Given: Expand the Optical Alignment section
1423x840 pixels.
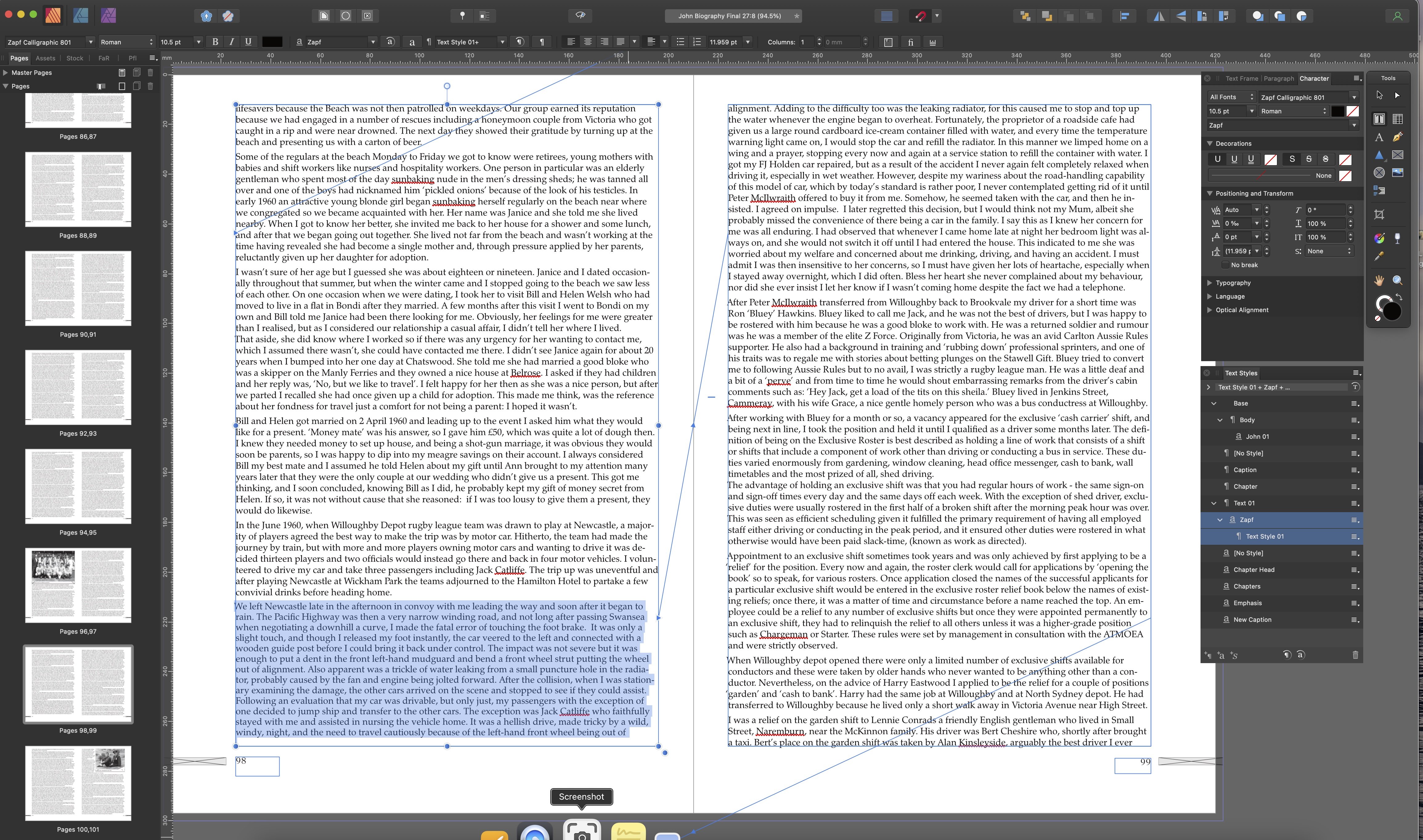Looking at the screenshot, I should tap(1209, 310).
